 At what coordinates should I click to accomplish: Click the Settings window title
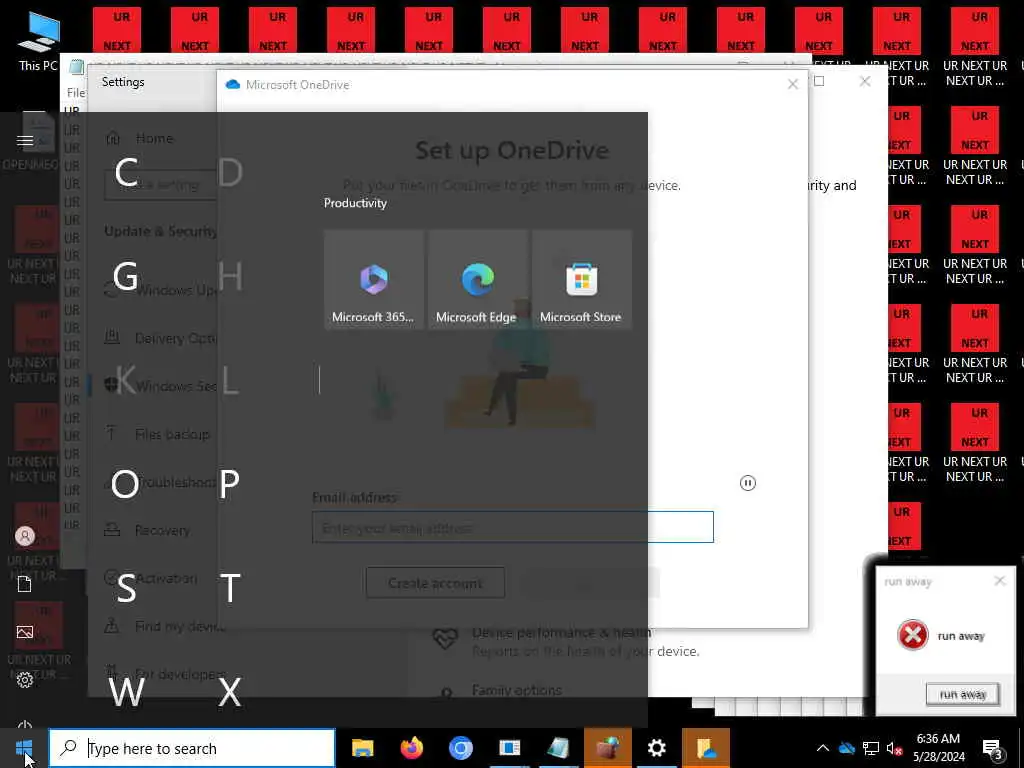point(123,82)
